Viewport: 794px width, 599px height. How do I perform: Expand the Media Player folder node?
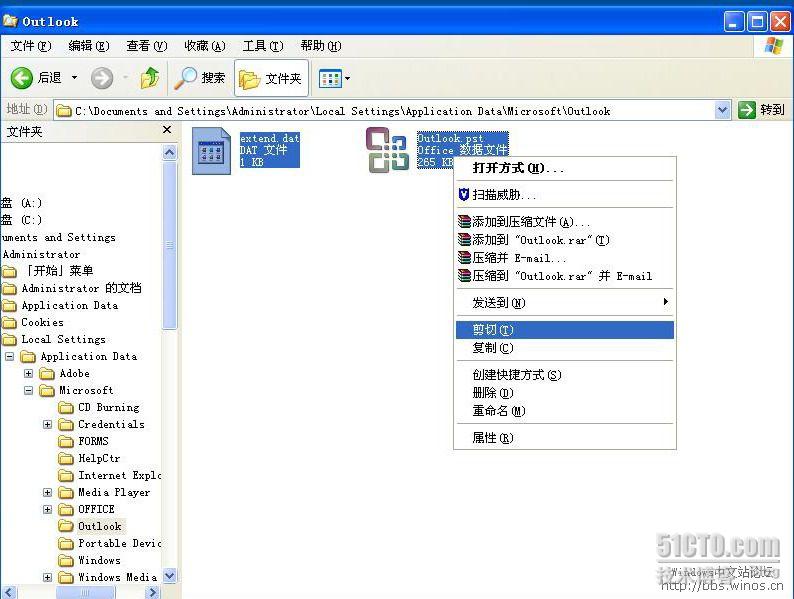(x=47, y=492)
